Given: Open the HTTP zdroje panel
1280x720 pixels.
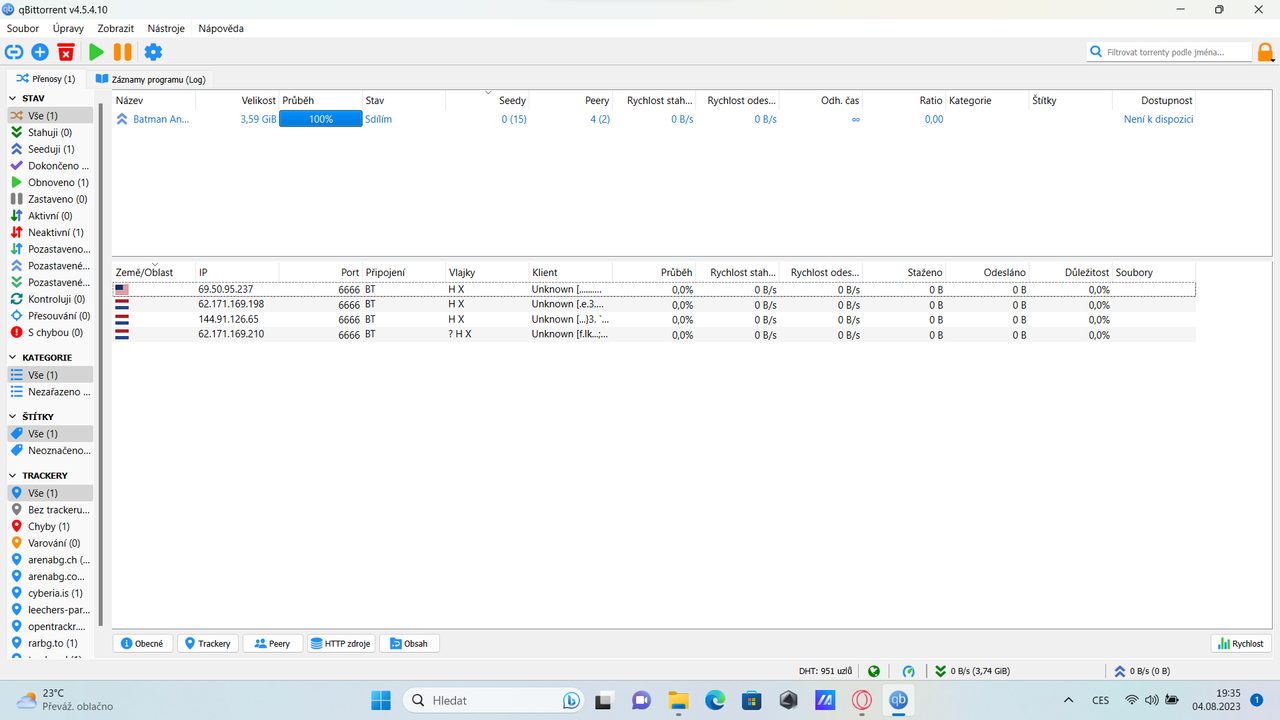Looking at the screenshot, I should (x=341, y=643).
